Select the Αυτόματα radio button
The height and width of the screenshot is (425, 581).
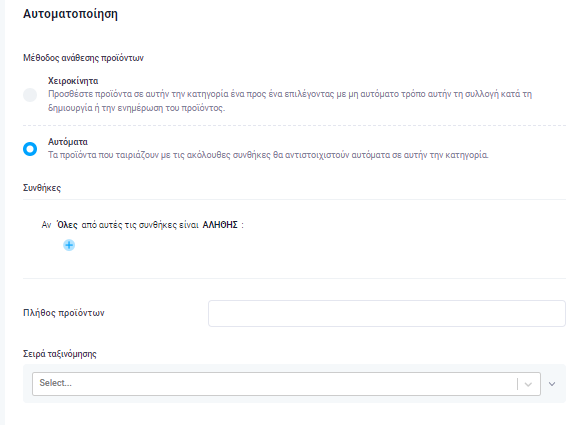[30, 149]
